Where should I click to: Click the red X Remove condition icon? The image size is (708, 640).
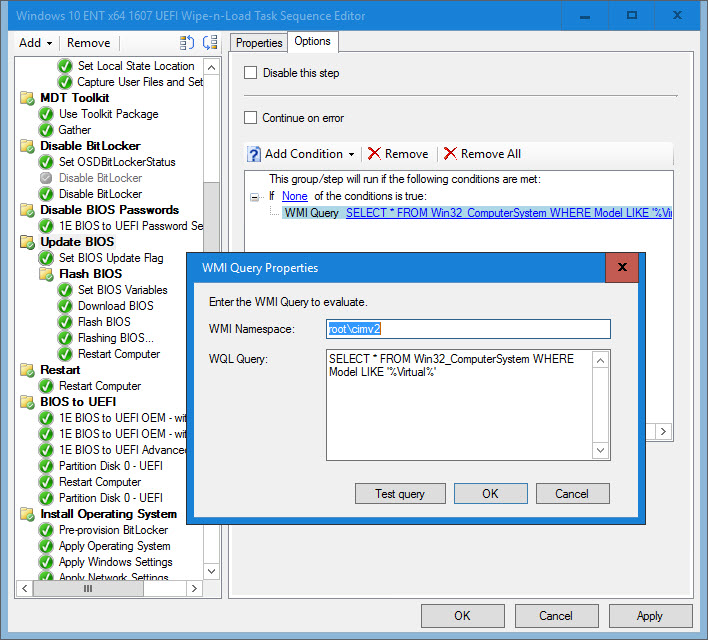(374, 154)
